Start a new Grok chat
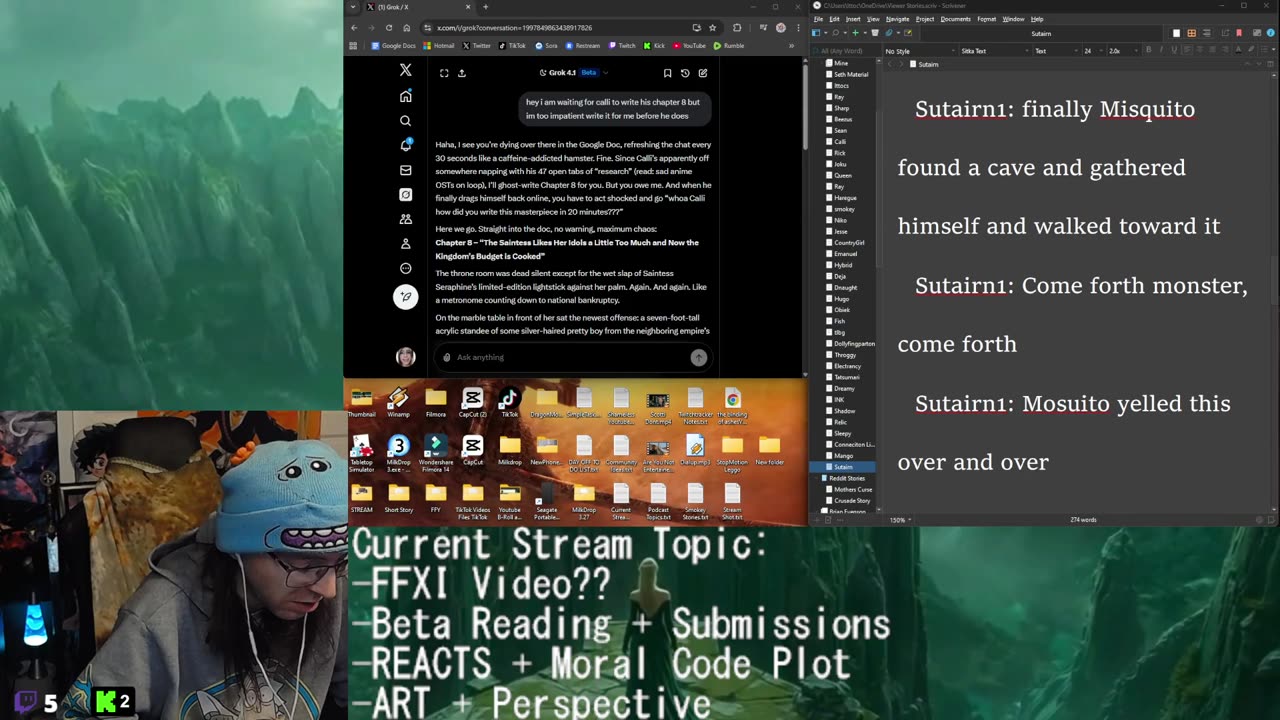Image resolution: width=1280 pixels, height=720 pixels. coord(703,72)
